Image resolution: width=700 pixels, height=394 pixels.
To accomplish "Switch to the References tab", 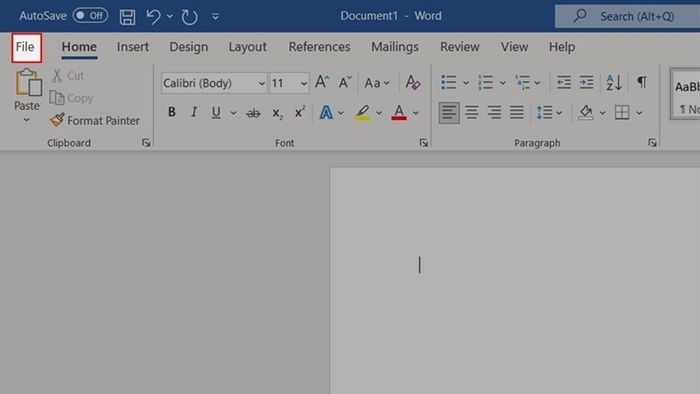I will 319,47.
